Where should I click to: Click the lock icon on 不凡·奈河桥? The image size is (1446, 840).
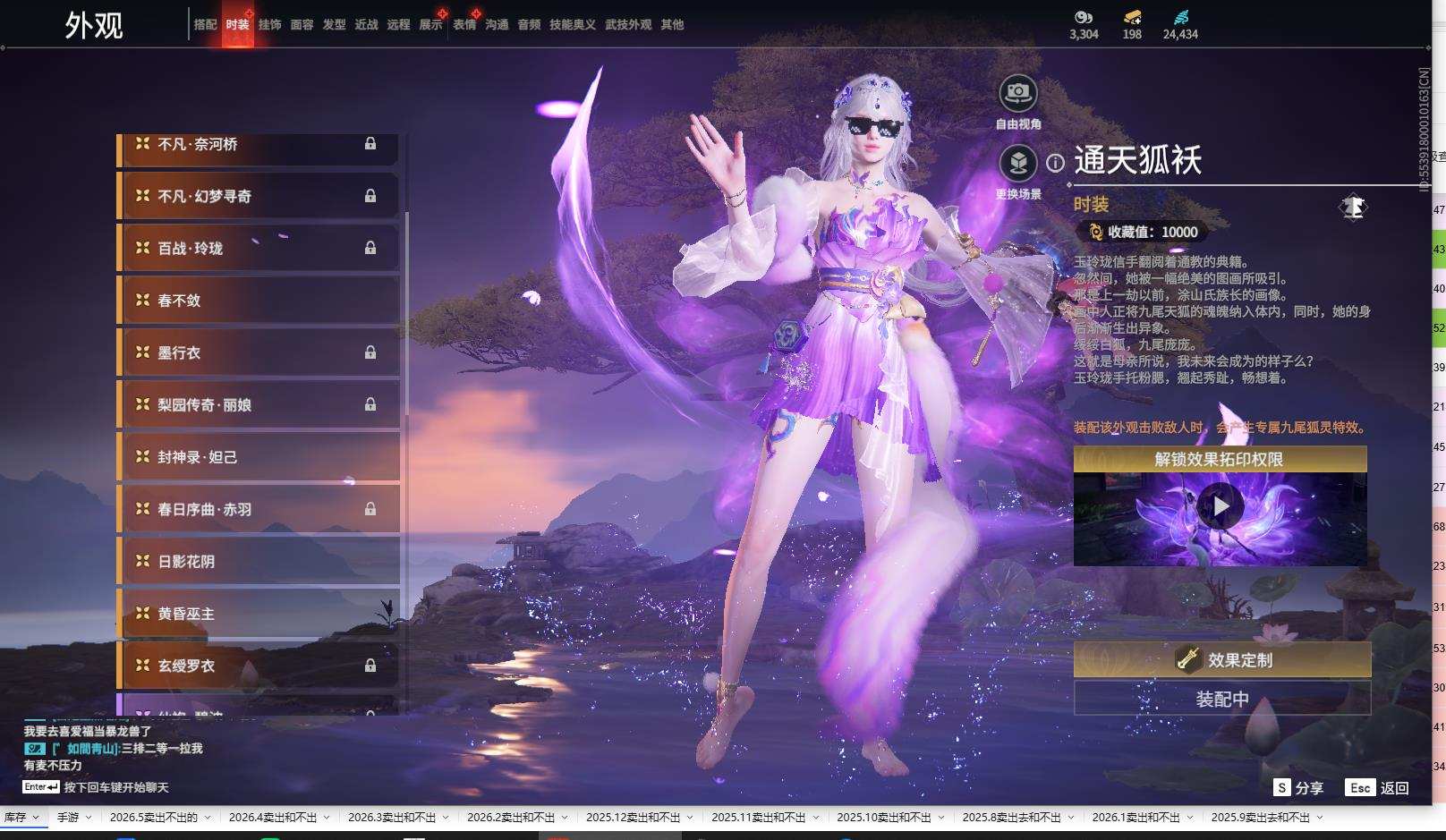(370, 144)
